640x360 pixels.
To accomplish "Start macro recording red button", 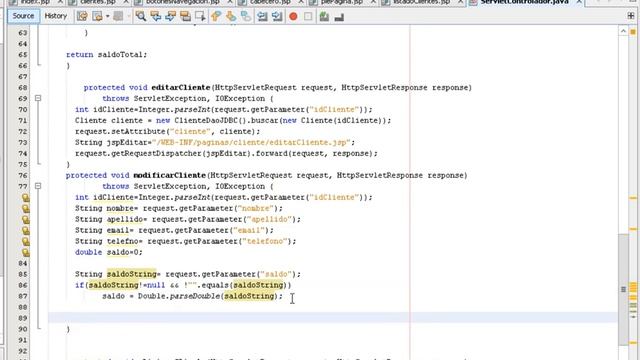I will 293,16.
